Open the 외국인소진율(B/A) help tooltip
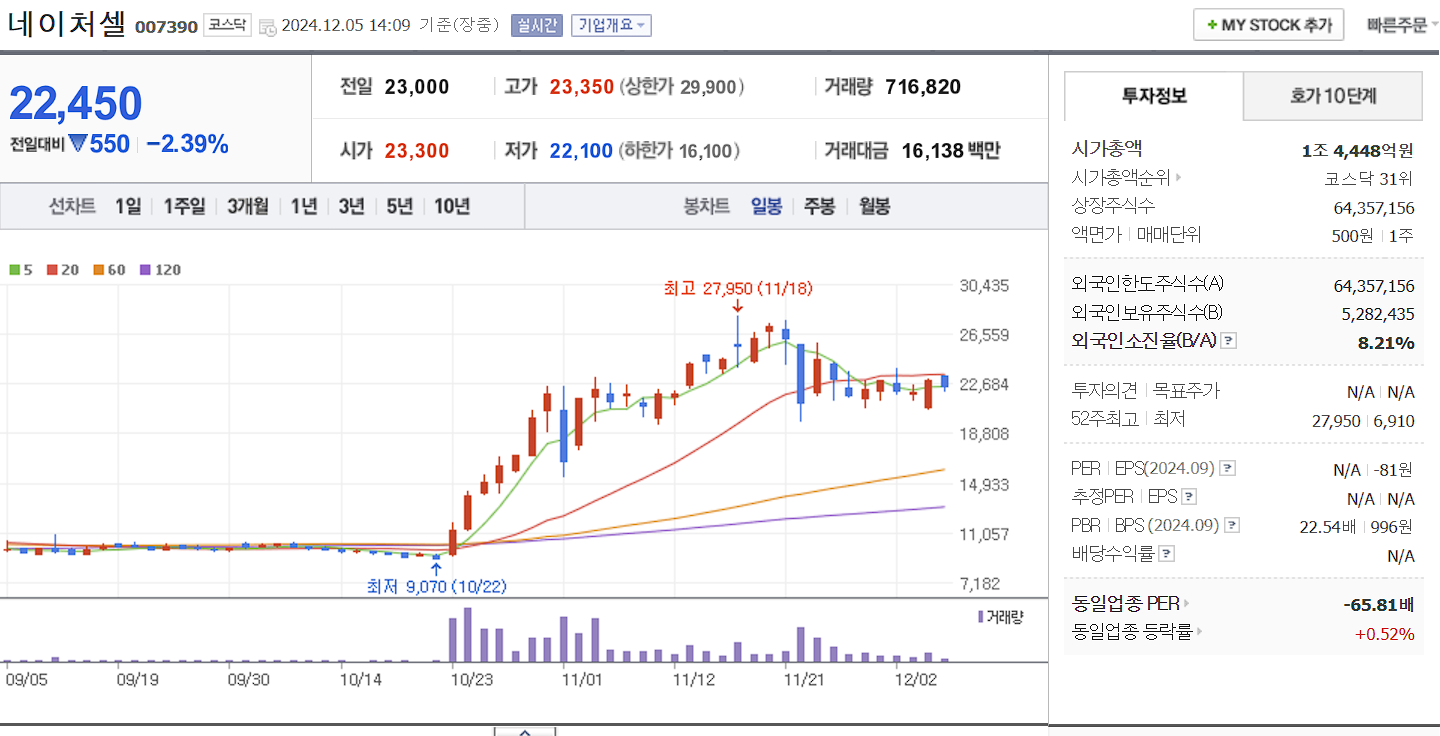Image resolution: width=1440 pixels, height=736 pixels. [1227, 340]
